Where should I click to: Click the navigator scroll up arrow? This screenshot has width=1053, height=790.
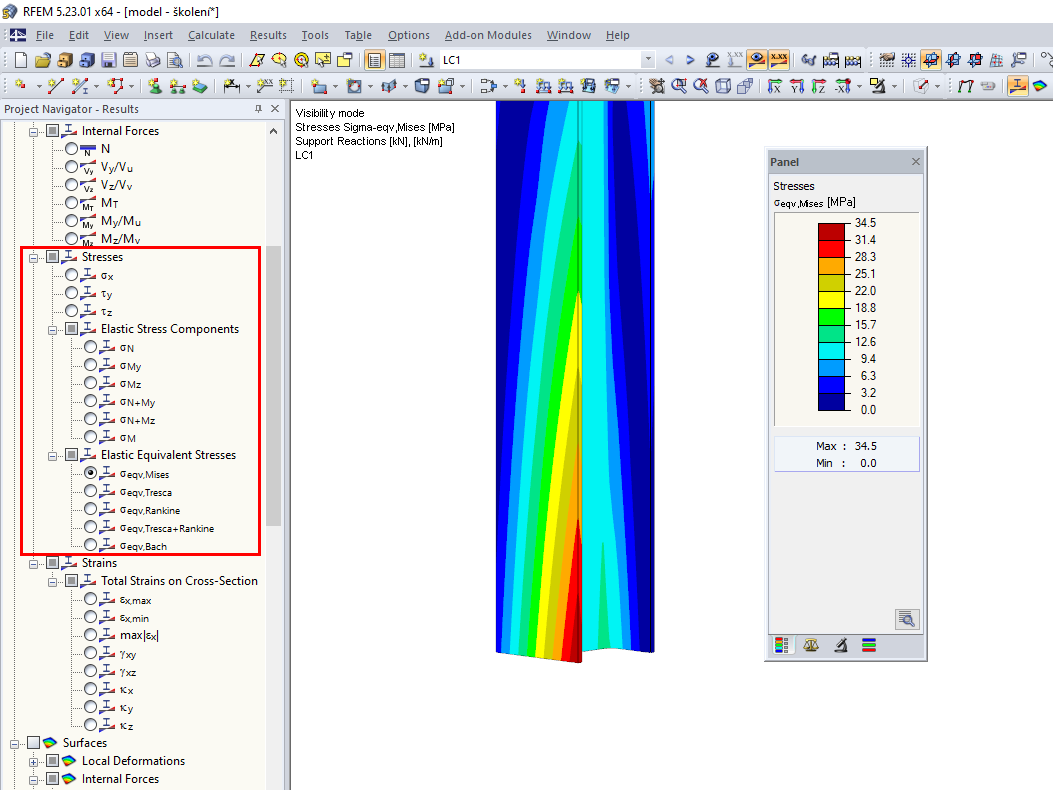tap(273, 131)
